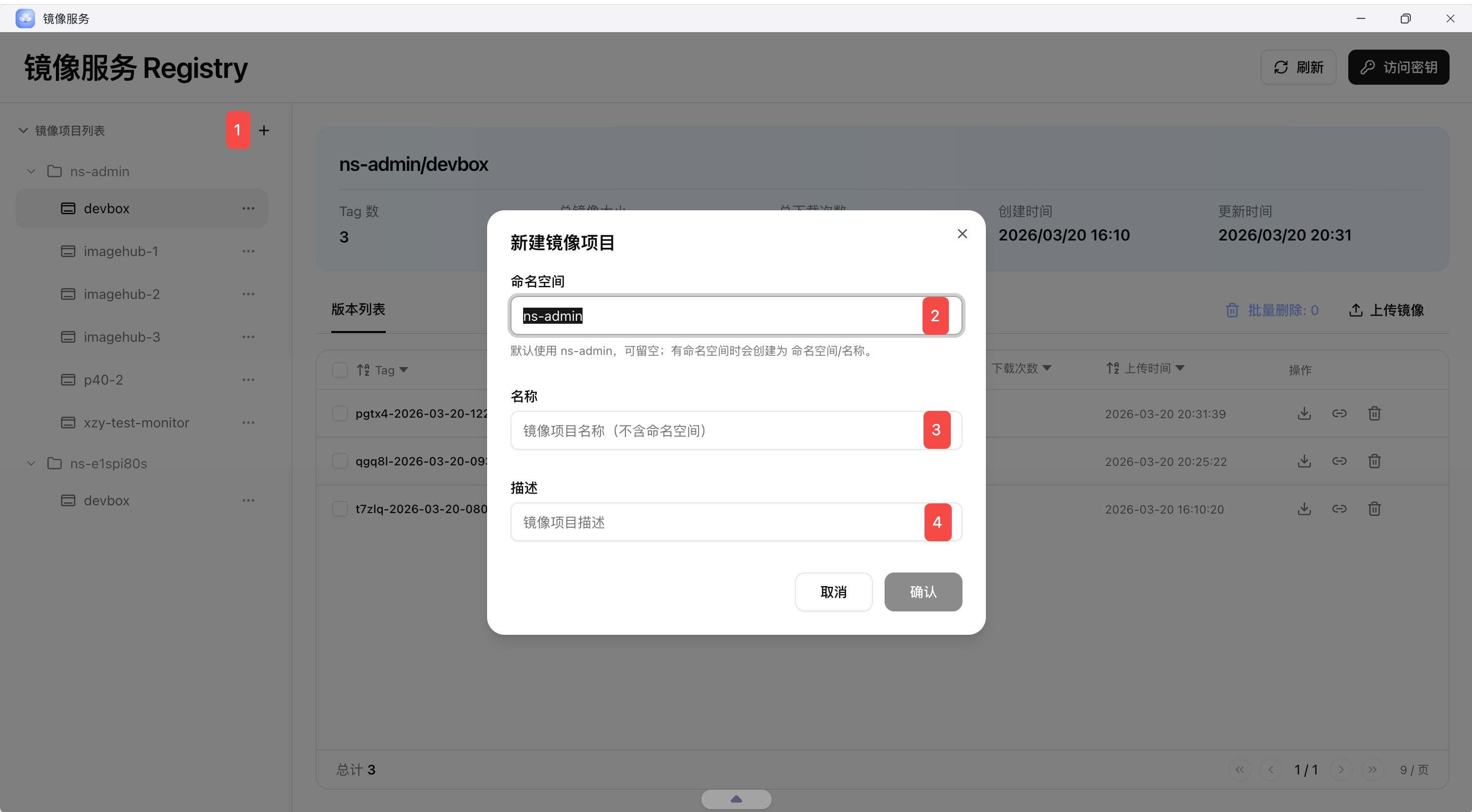Screen dimensions: 1472x812
Task: Switch to the 版本列表 tab
Action: [x=359, y=310]
